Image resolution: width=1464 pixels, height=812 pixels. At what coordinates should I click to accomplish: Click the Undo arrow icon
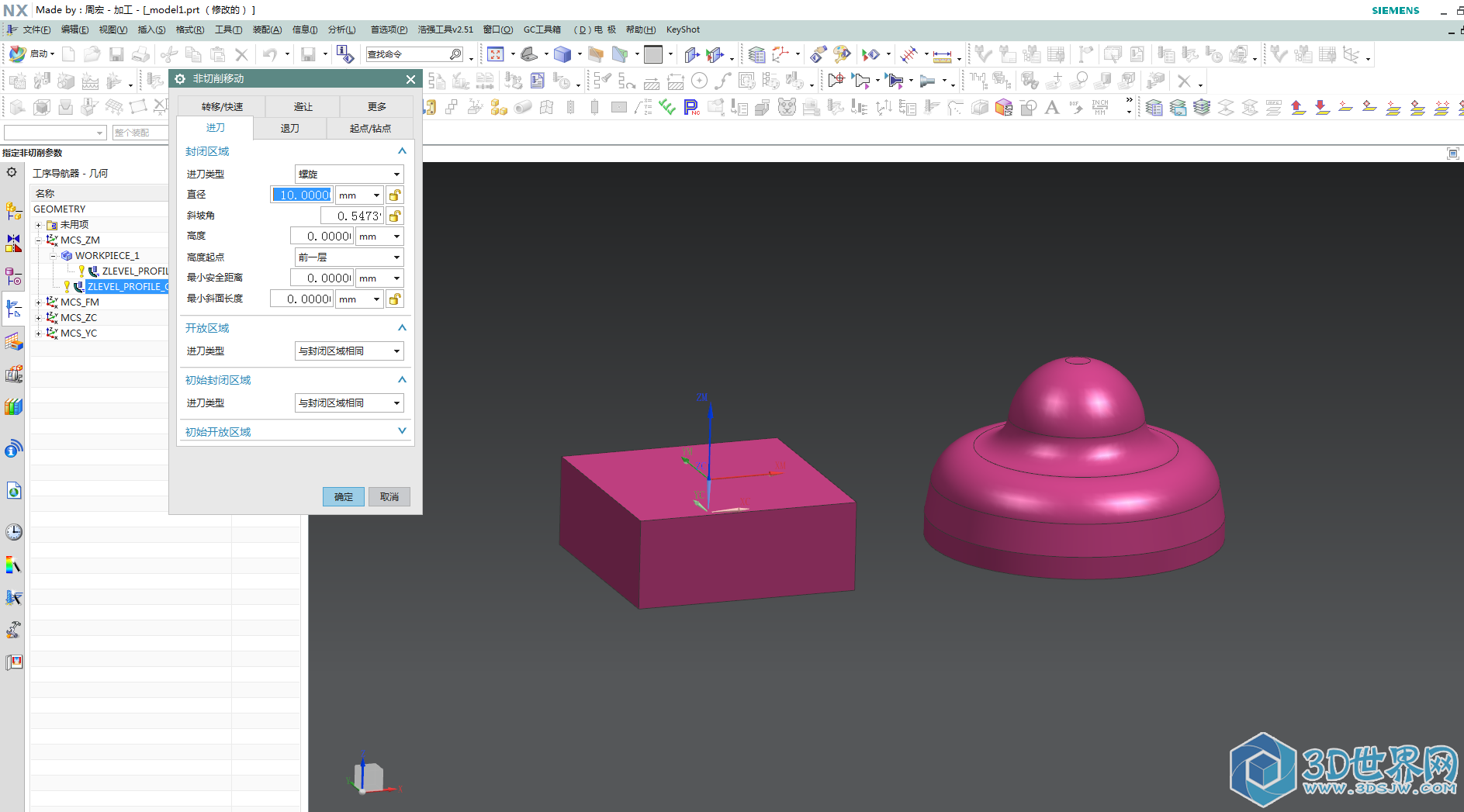(269, 54)
